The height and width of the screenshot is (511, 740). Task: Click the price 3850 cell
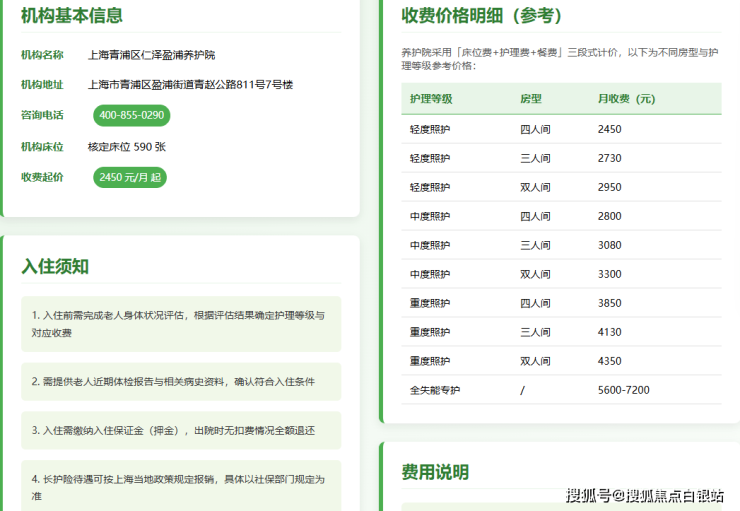pos(610,303)
